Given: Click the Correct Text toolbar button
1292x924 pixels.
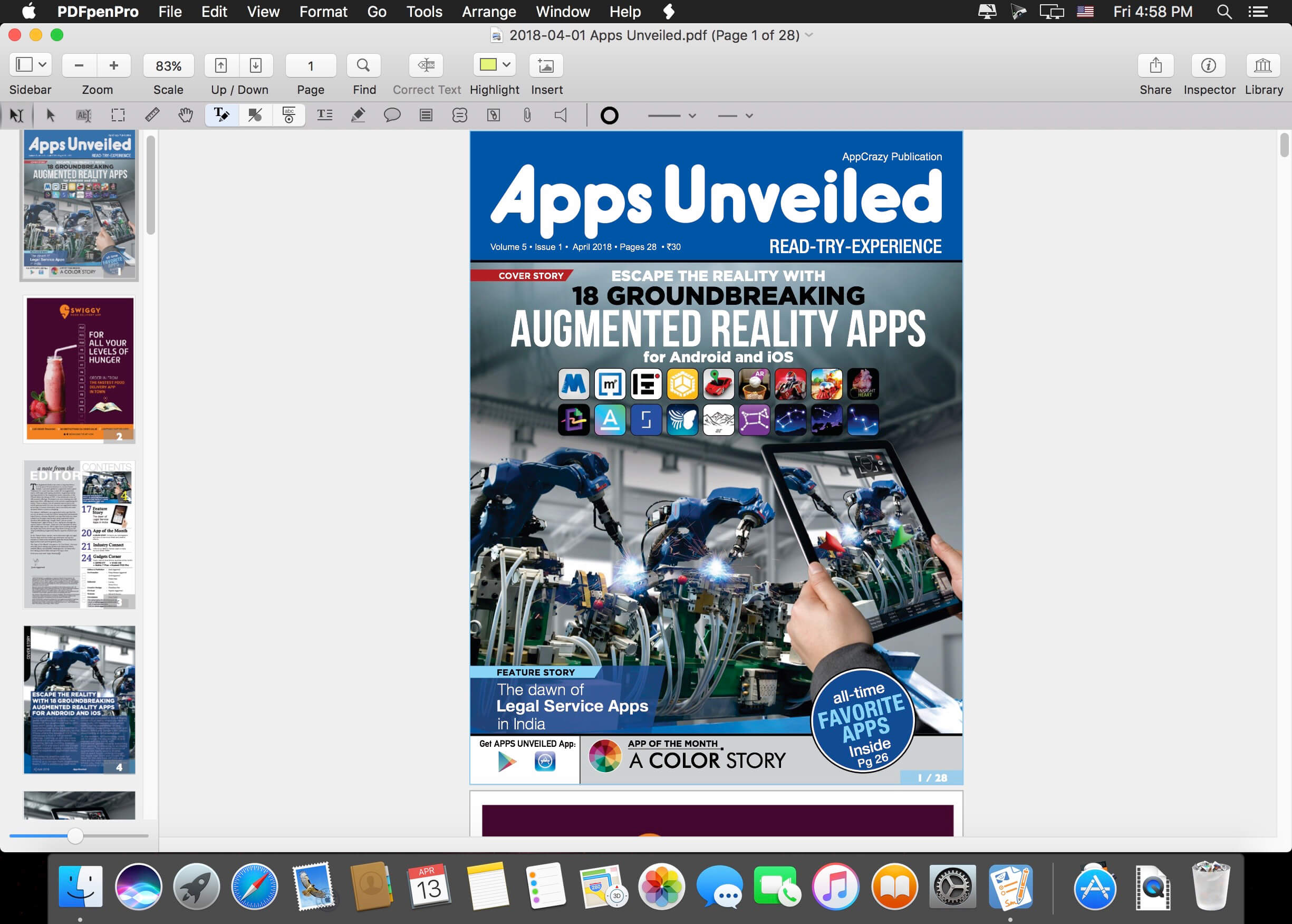Looking at the screenshot, I should pyautogui.click(x=426, y=65).
